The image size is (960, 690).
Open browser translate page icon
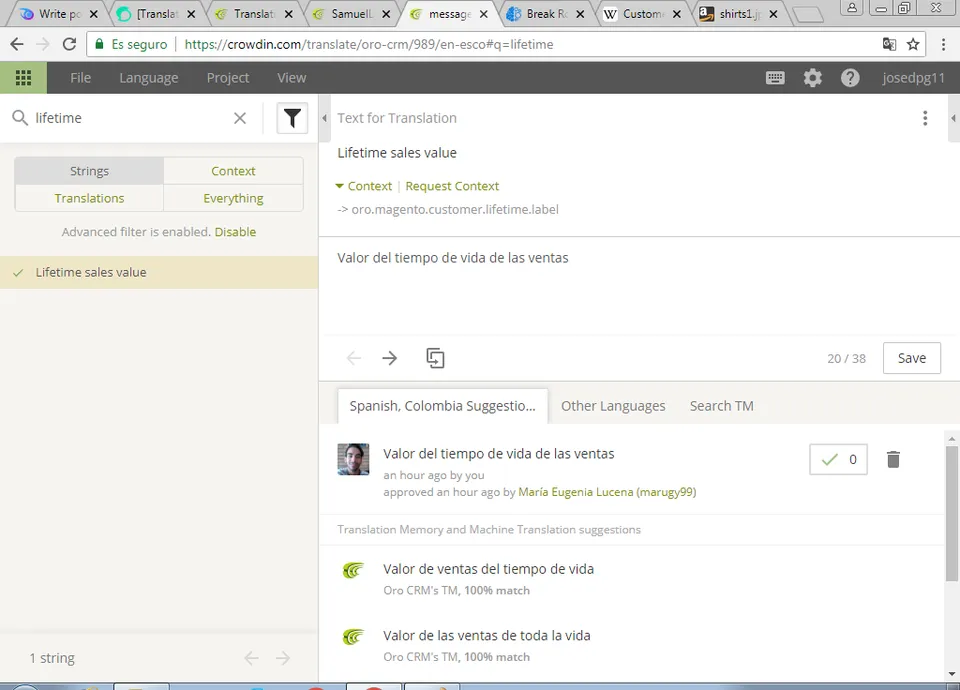pos(889,44)
